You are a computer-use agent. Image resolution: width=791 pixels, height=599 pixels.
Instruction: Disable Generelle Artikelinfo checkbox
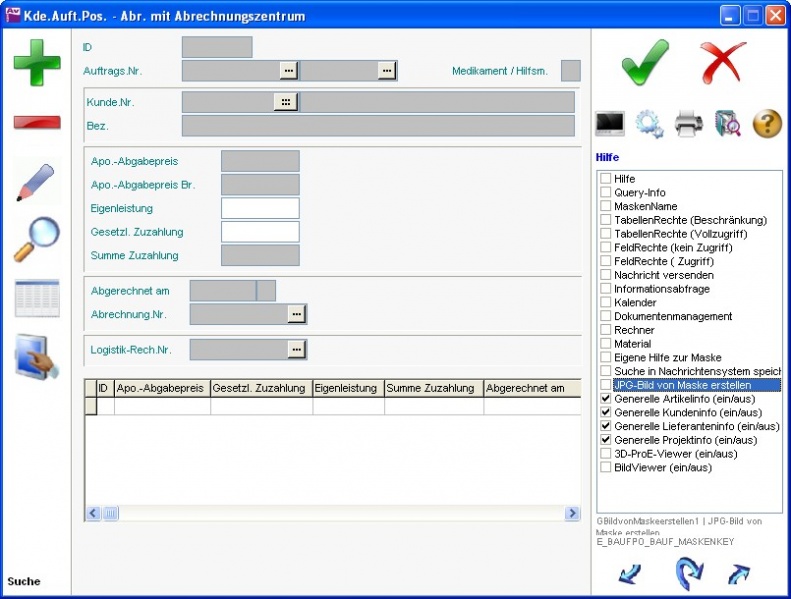(606, 398)
